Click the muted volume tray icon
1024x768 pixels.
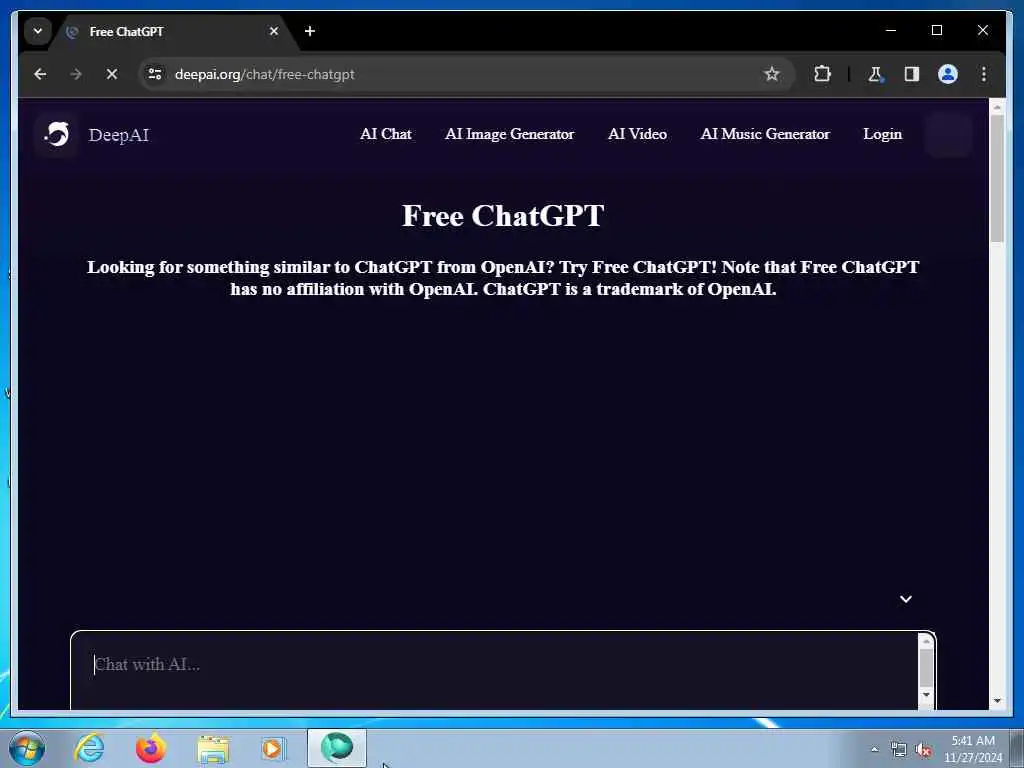[x=923, y=750]
